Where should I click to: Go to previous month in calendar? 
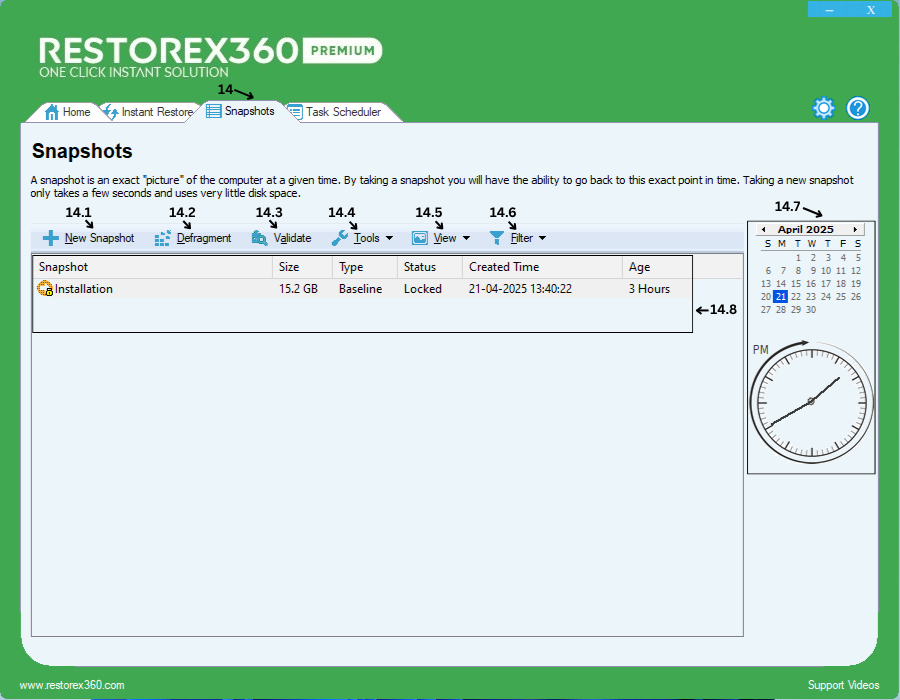click(764, 230)
